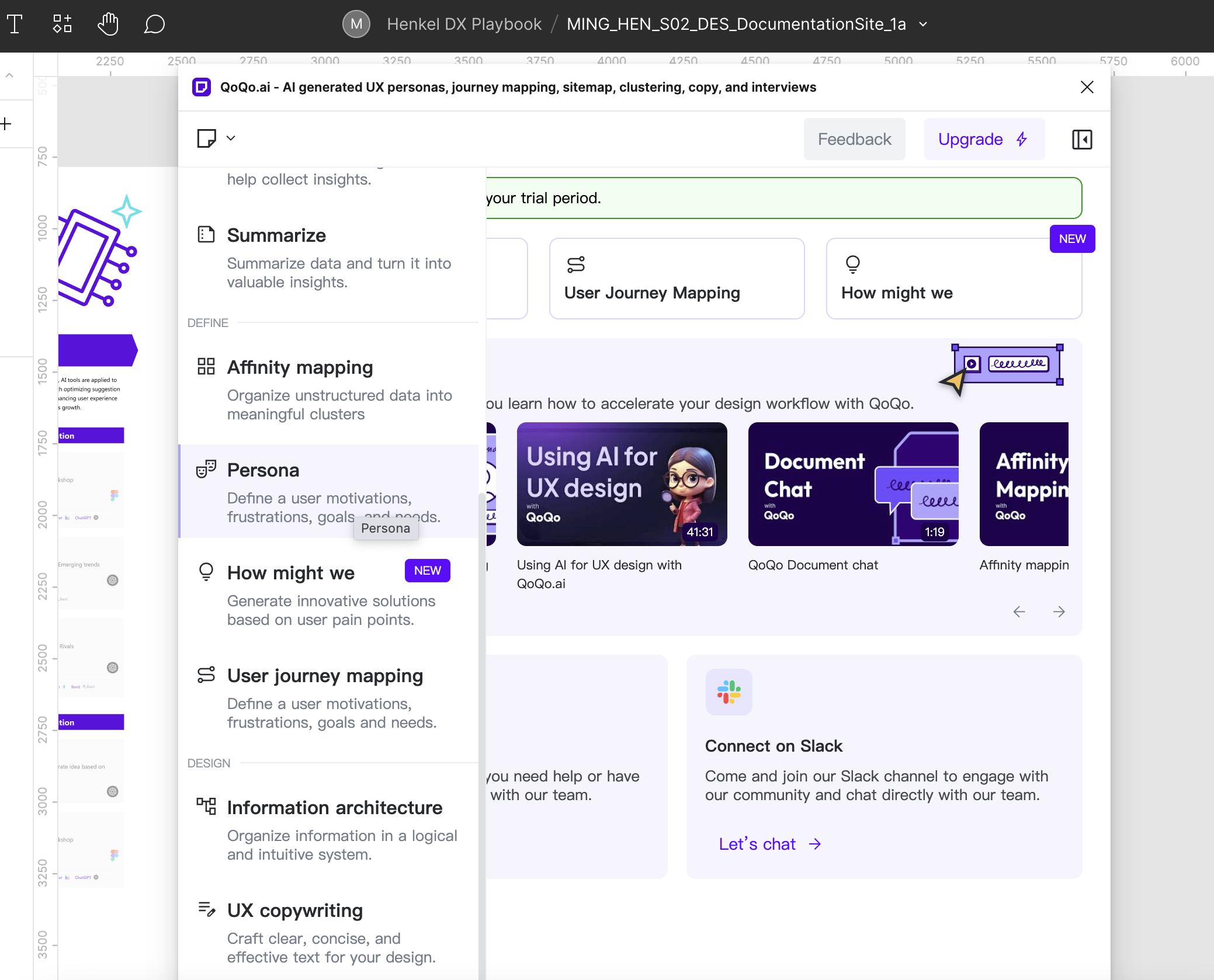
Task: Expand the file name dropdown chevron
Action: [x=923, y=25]
